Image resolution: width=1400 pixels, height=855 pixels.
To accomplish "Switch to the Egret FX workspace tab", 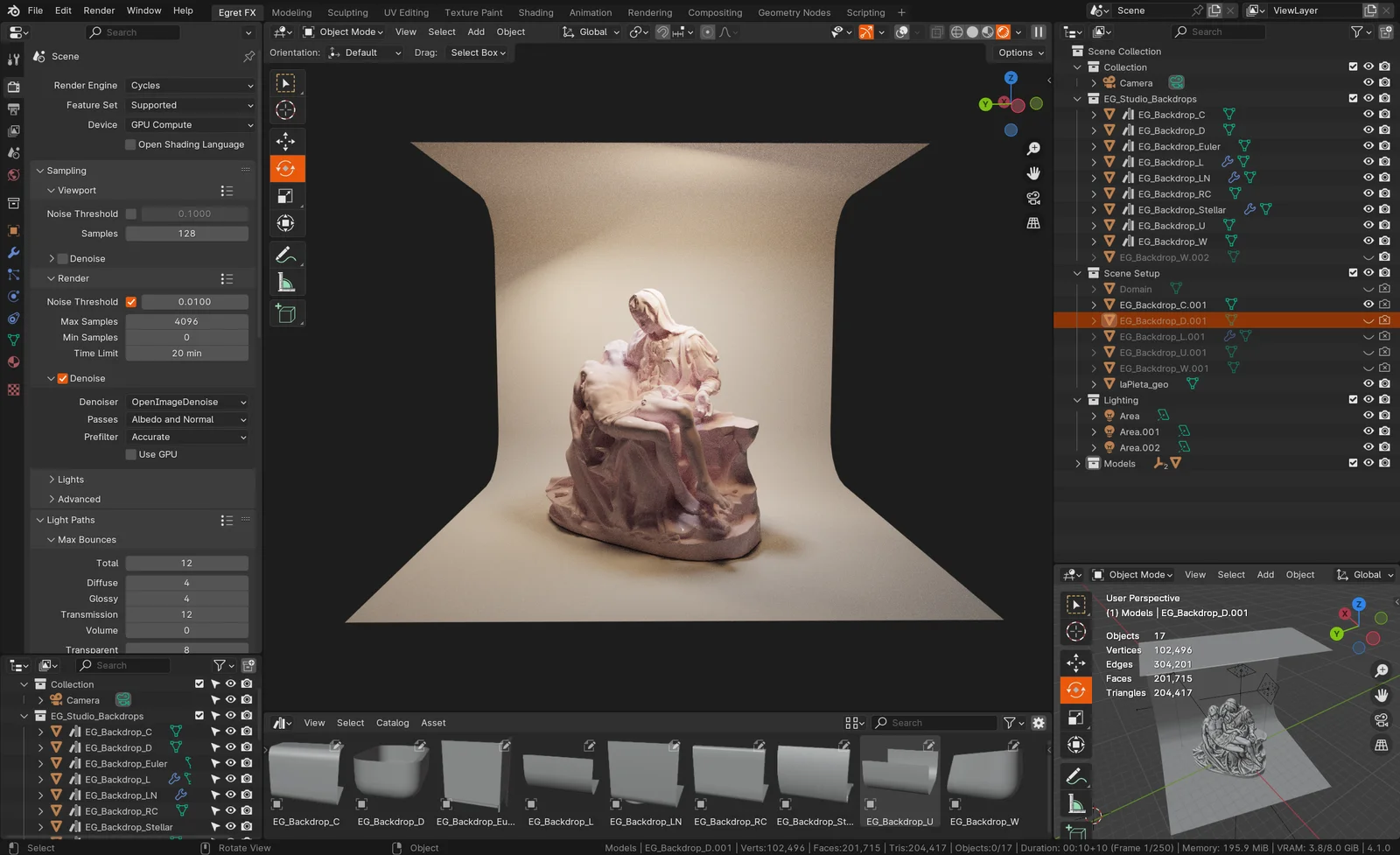I will [x=237, y=12].
